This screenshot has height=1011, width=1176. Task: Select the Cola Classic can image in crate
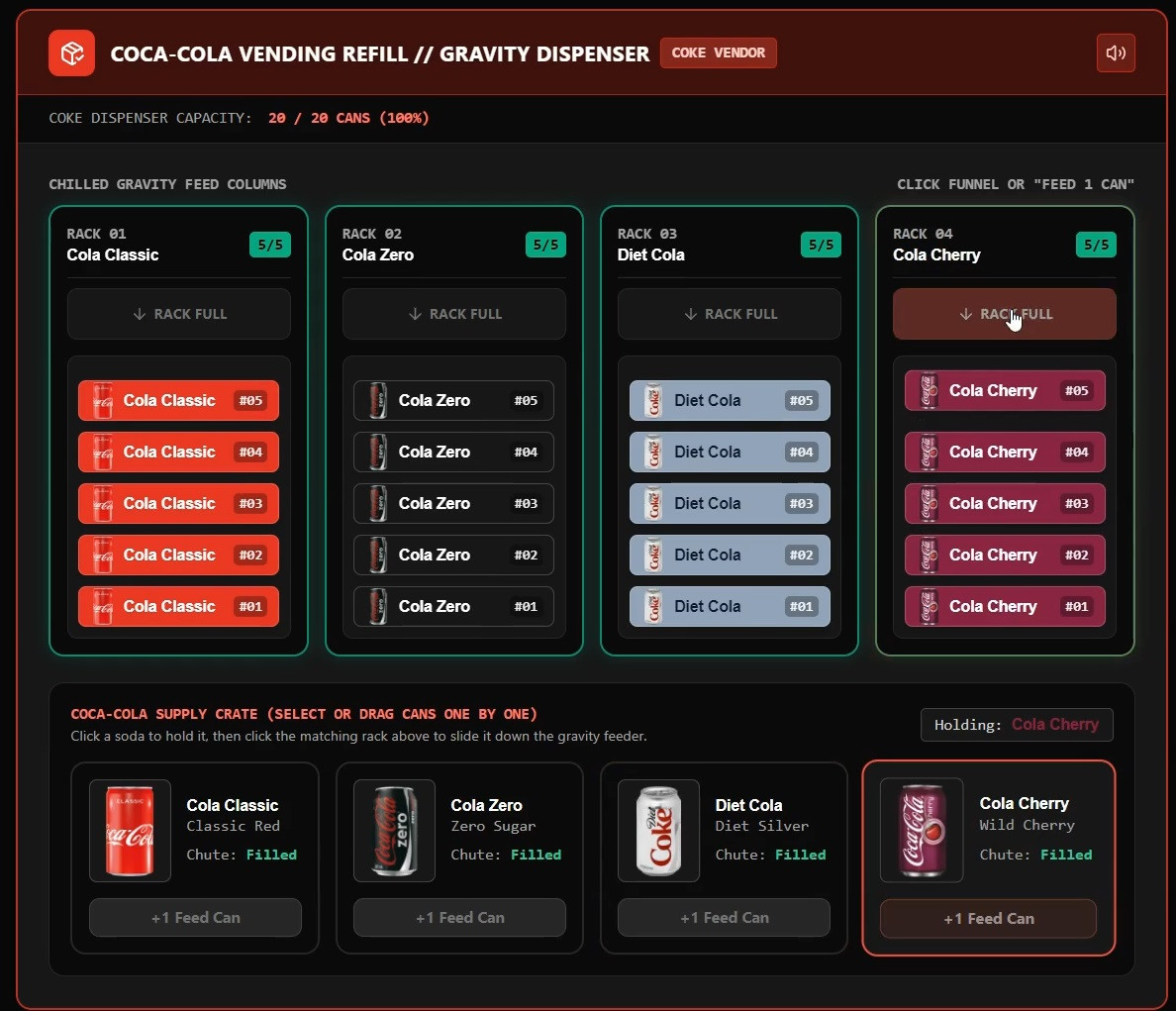click(x=130, y=830)
